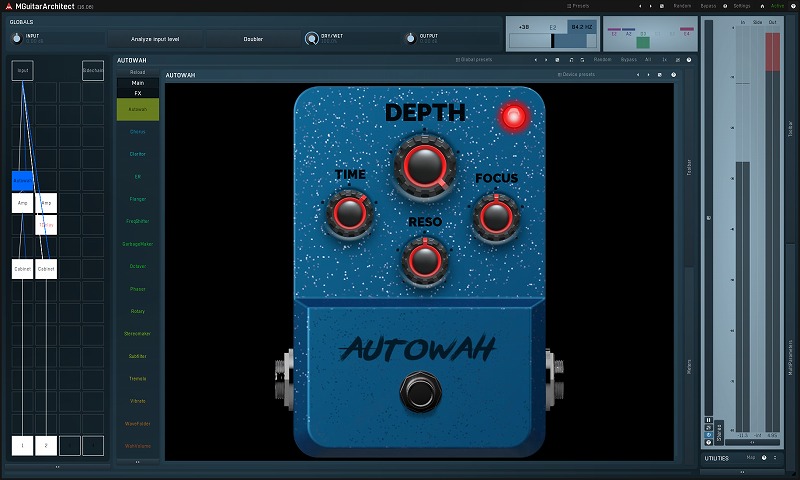Select the FX tab in device list
The image size is (800, 480).
coord(137,92)
